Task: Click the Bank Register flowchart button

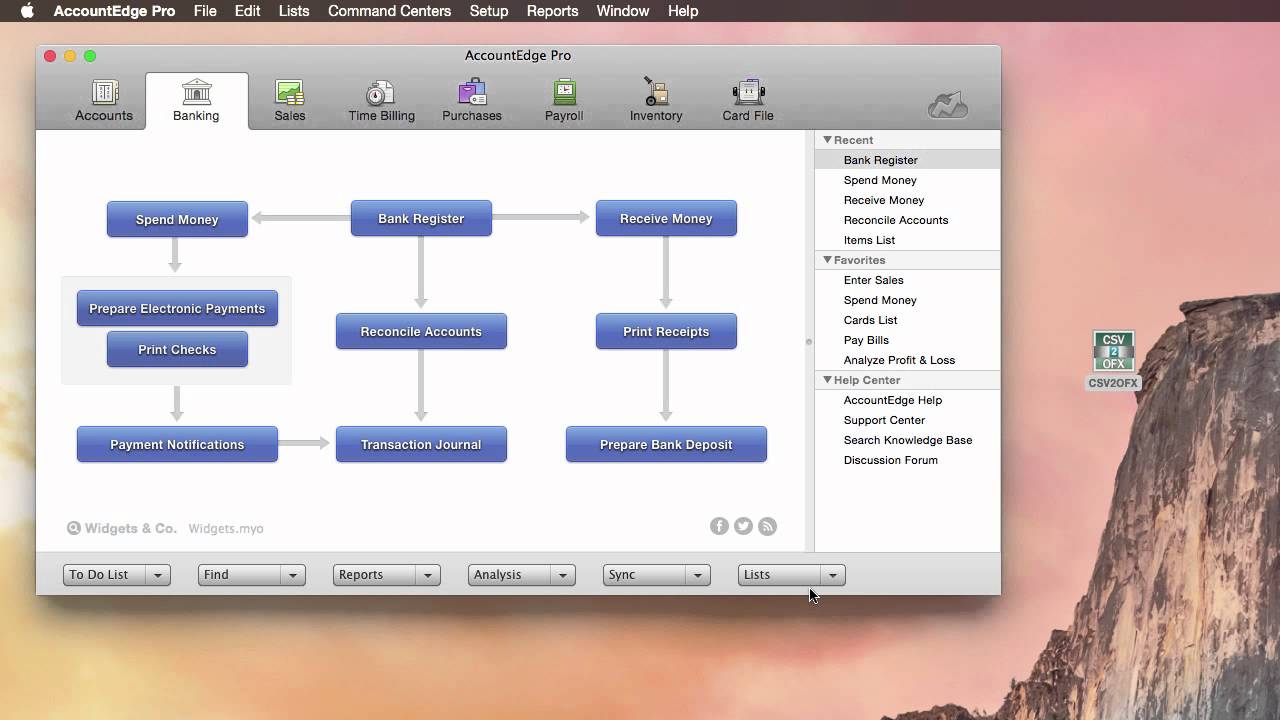Action: (x=421, y=218)
